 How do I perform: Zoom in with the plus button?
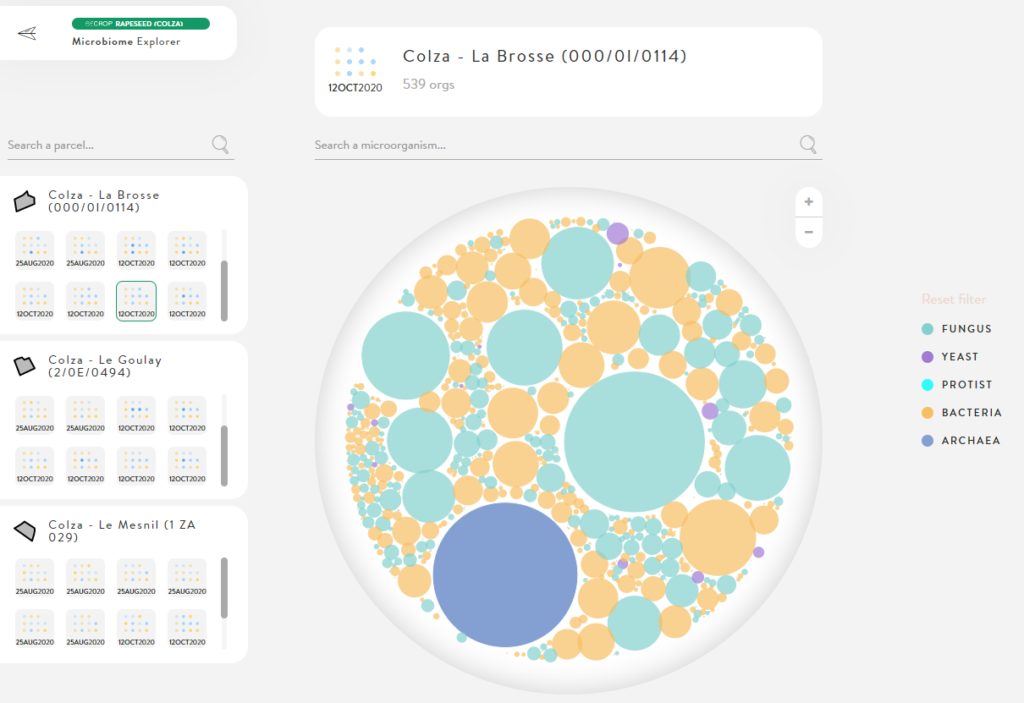pyautogui.click(x=808, y=202)
